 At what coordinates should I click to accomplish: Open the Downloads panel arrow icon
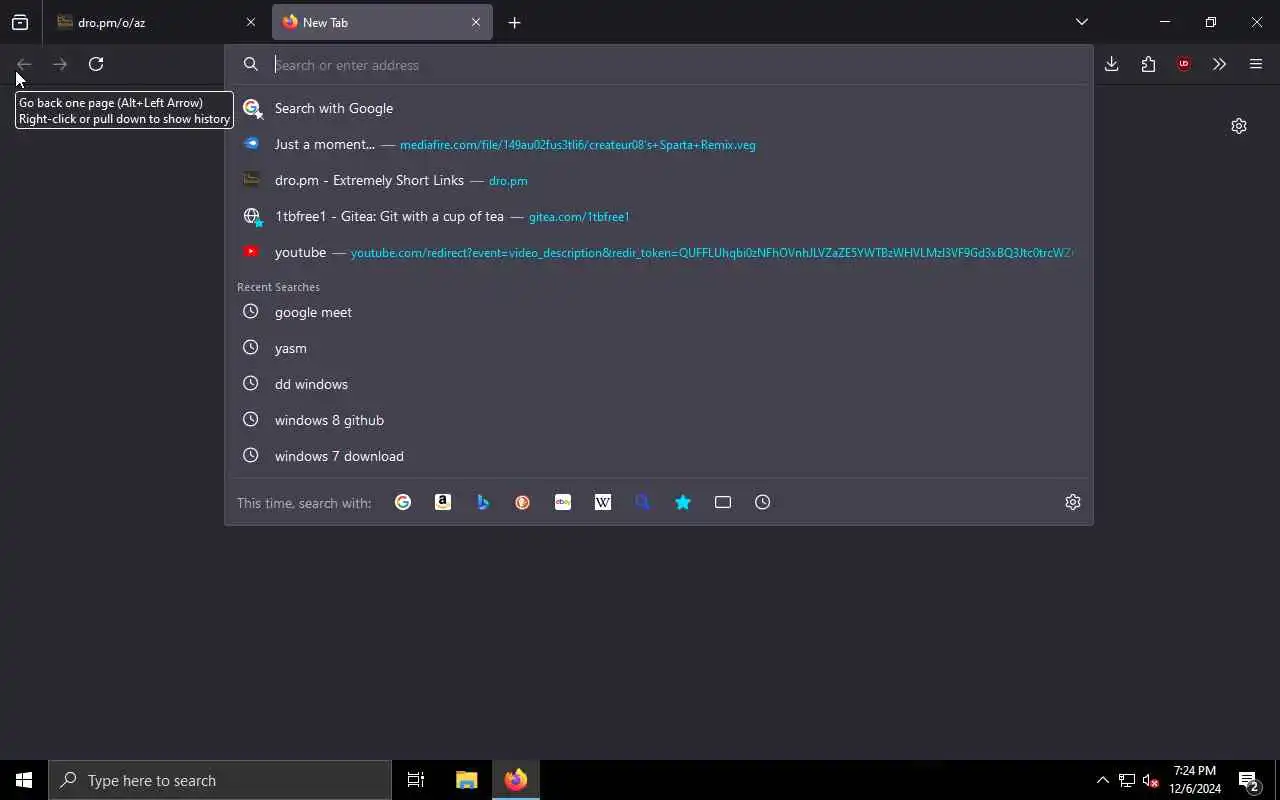click(1111, 64)
